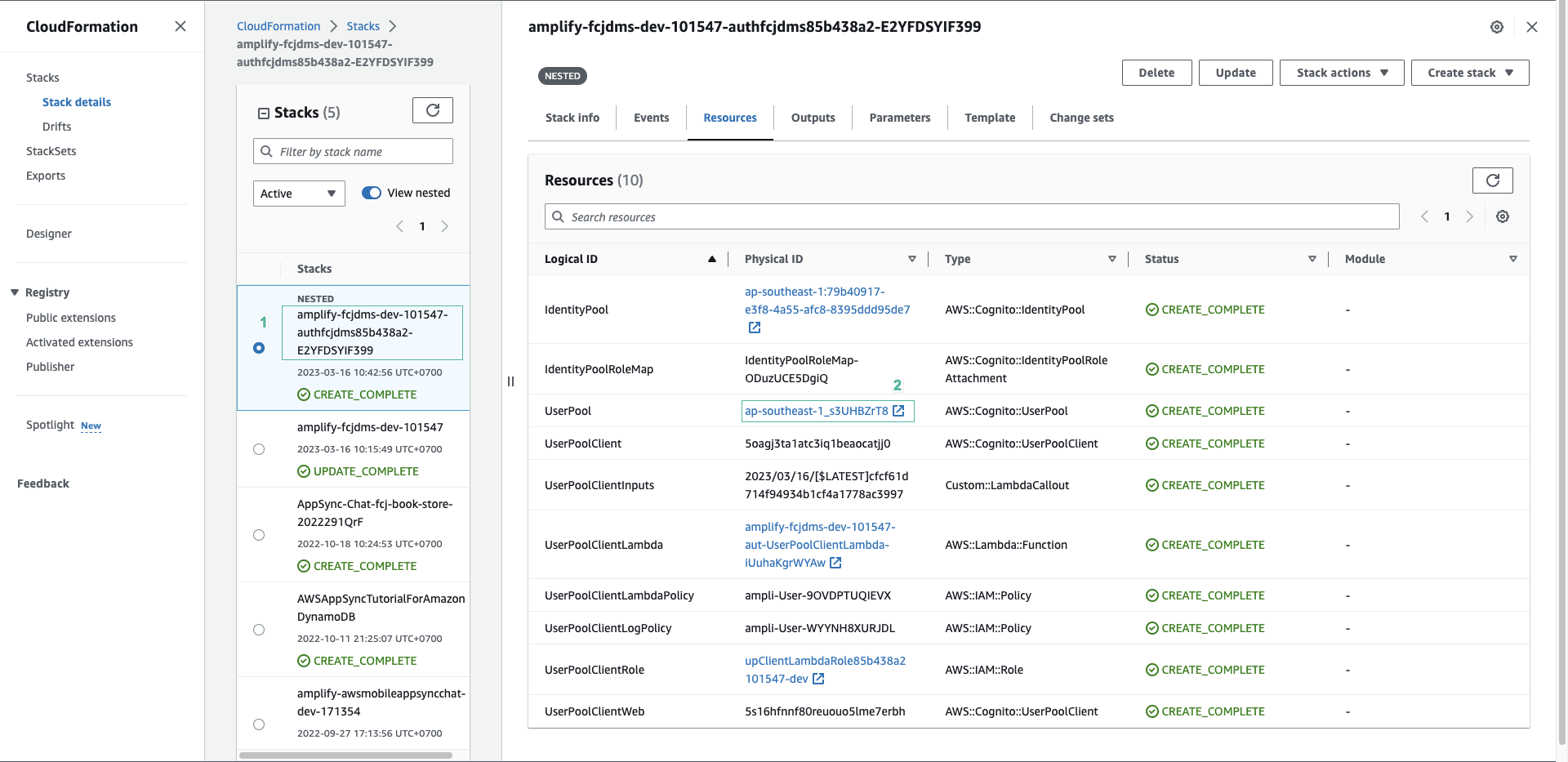
Task: Open Public extensions in sidebar
Action: pyautogui.click(x=71, y=318)
